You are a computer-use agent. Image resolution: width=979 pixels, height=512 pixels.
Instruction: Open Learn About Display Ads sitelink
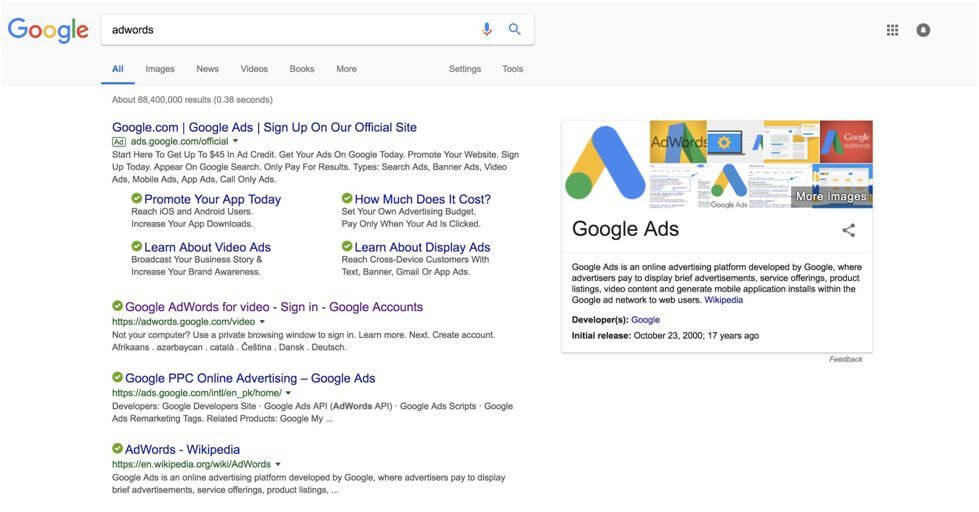(x=422, y=247)
